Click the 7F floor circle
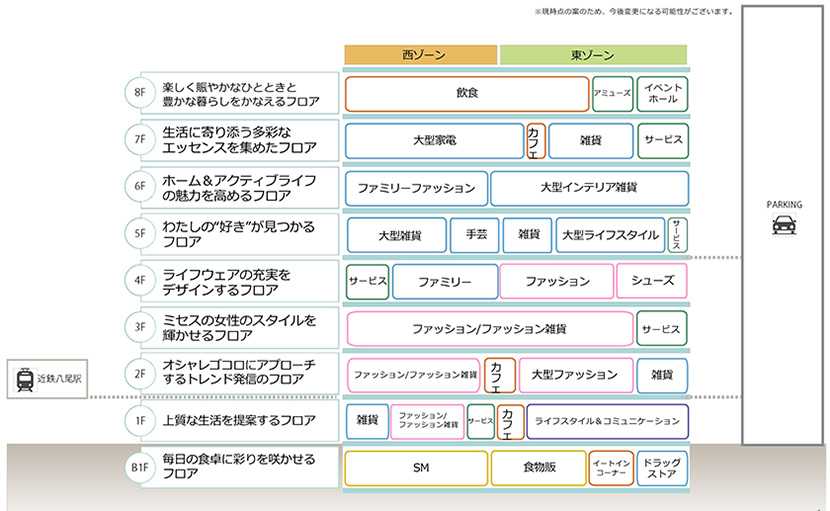The height and width of the screenshot is (511, 830). click(140, 140)
